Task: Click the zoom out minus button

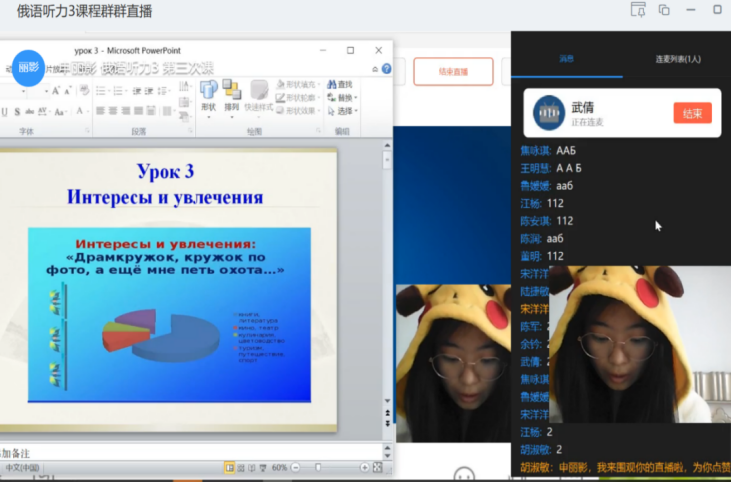Action: [296, 467]
